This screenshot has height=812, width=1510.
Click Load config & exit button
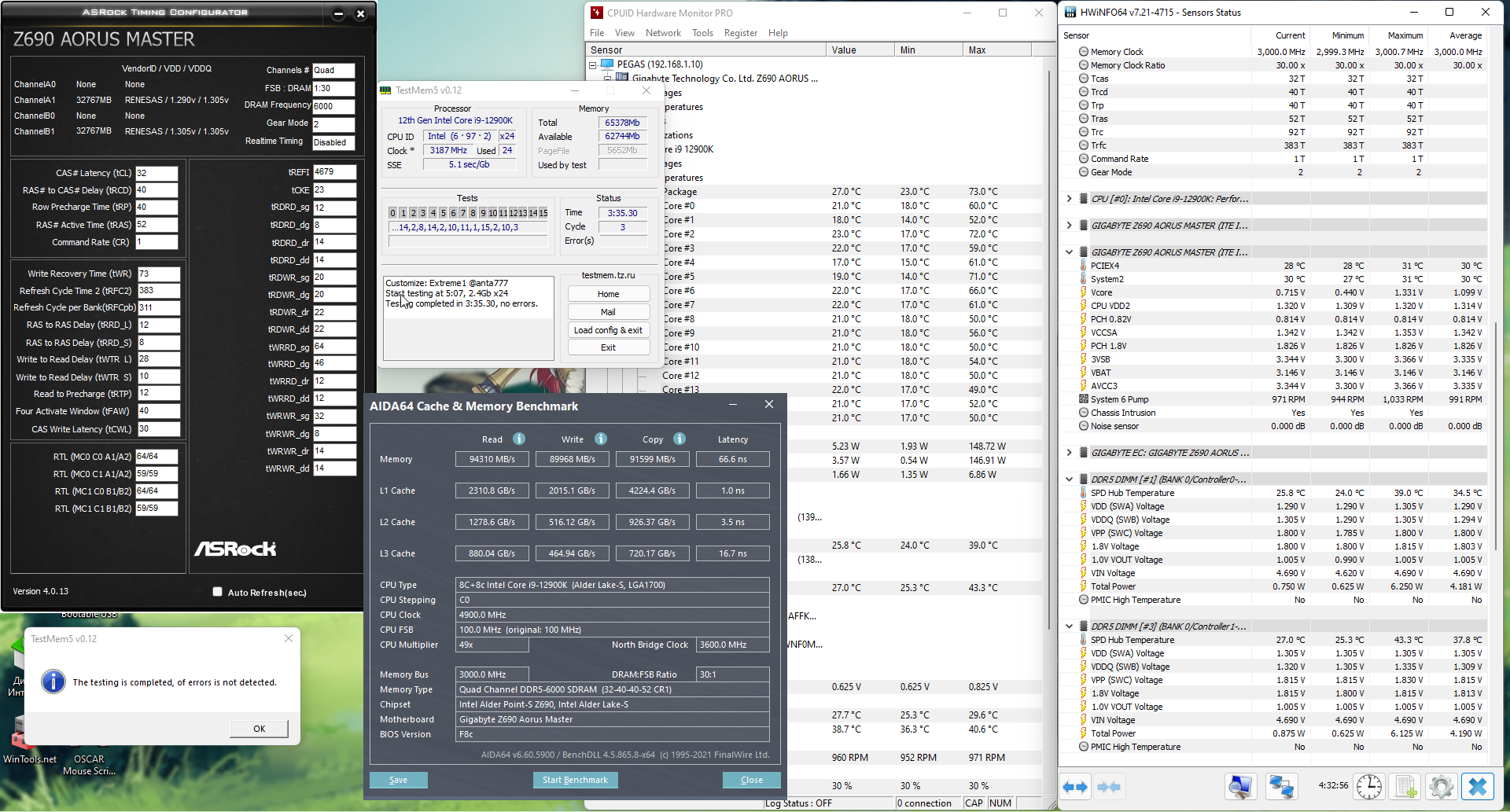pos(608,330)
